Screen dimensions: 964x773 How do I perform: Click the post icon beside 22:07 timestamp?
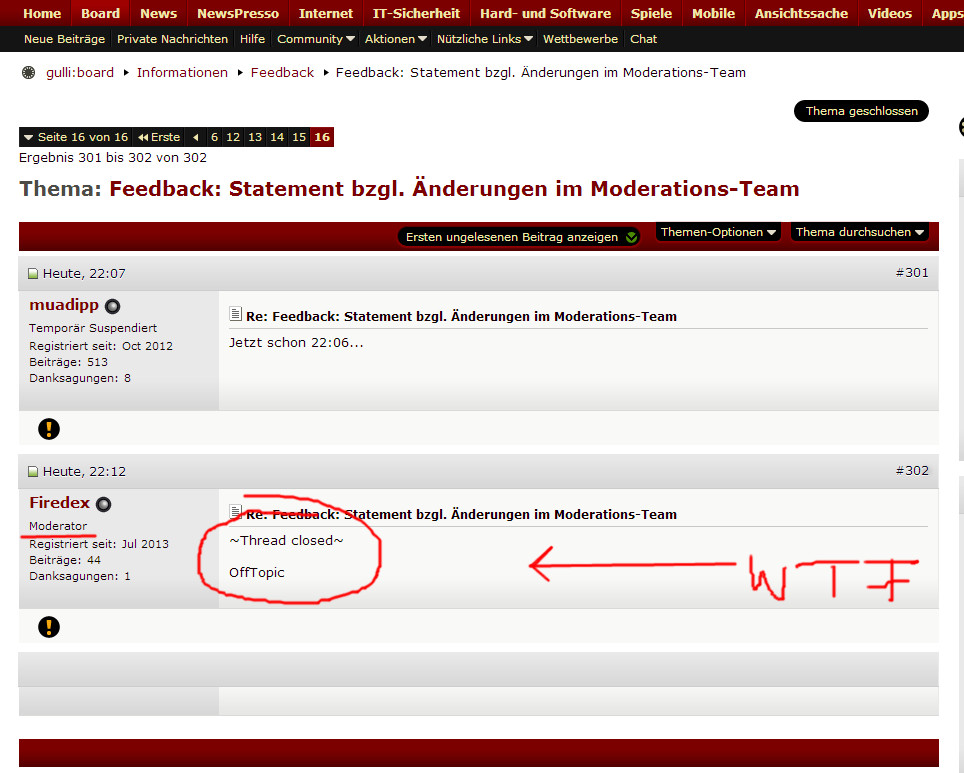33,274
